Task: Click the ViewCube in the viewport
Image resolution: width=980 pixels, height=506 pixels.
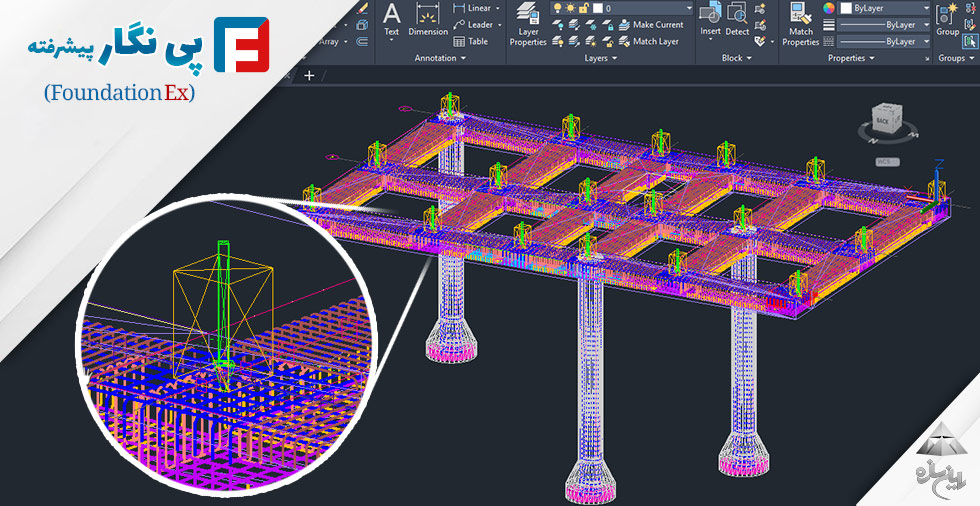Action: (x=886, y=121)
